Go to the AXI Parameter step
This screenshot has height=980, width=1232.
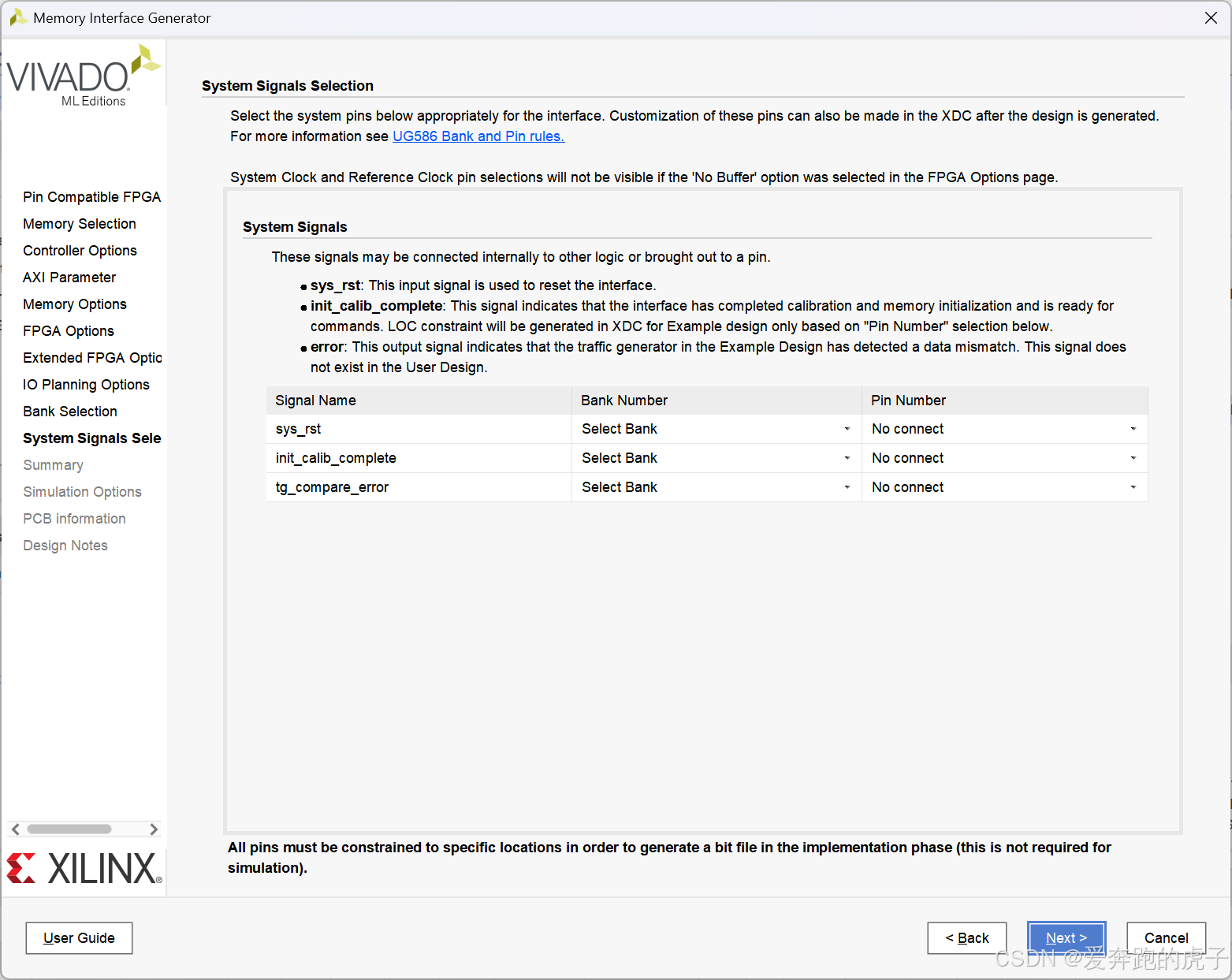click(x=69, y=278)
